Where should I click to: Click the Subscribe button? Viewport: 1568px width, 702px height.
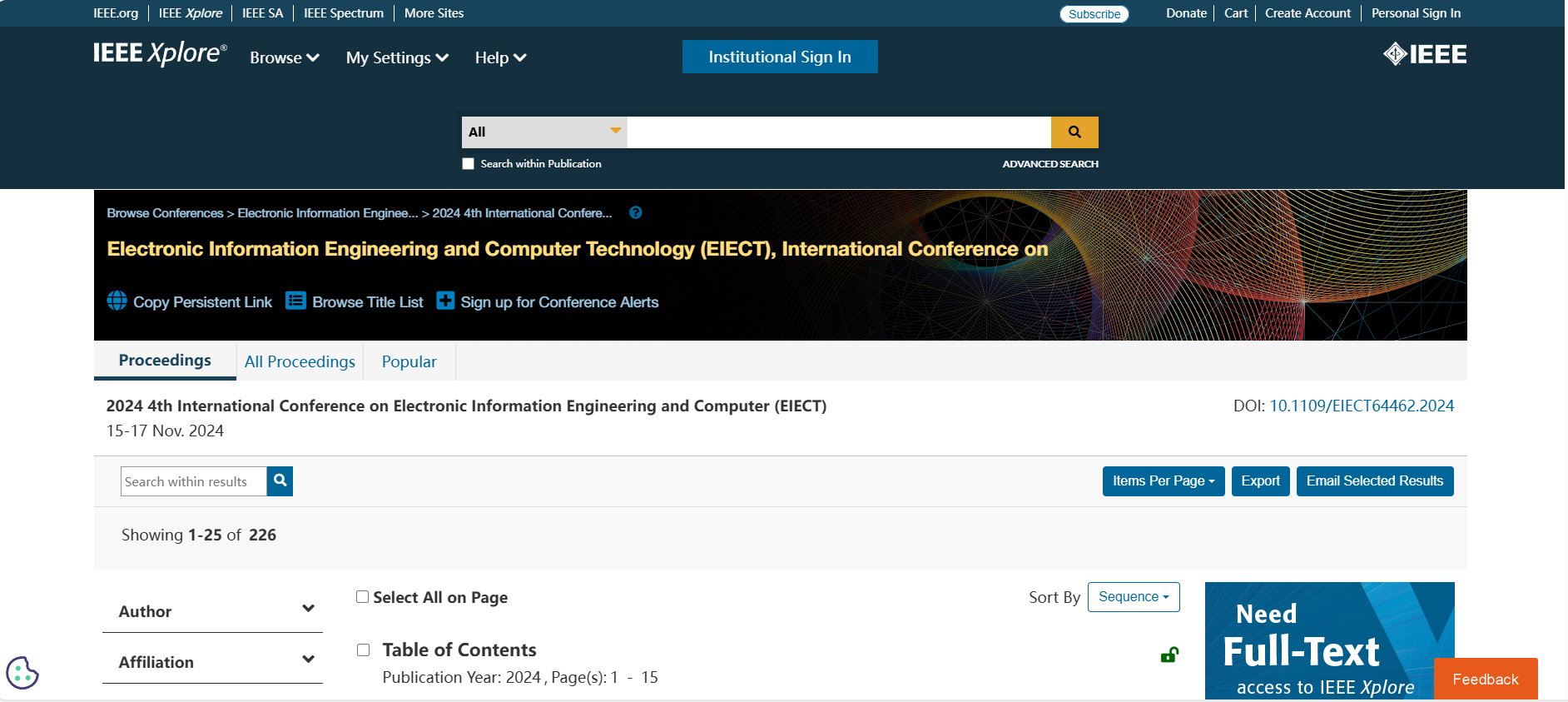(x=1094, y=14)
